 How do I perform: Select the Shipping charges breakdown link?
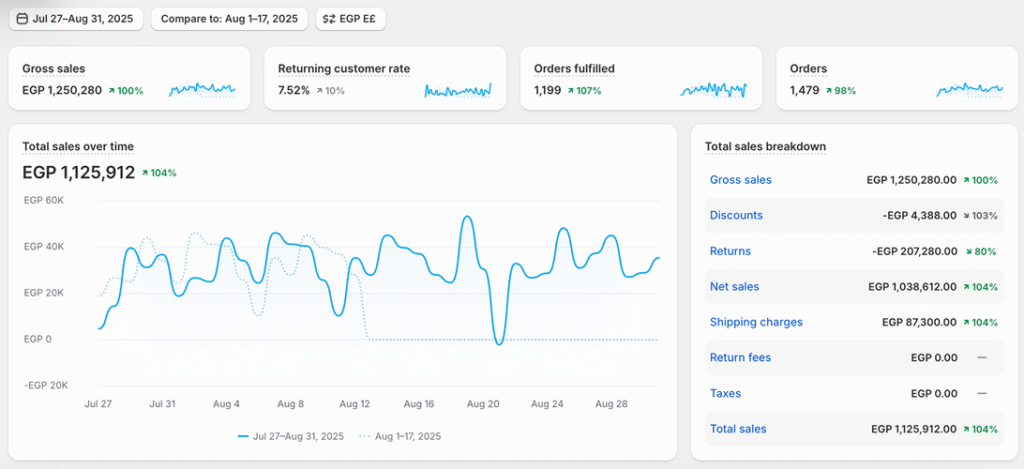point(756,322)
